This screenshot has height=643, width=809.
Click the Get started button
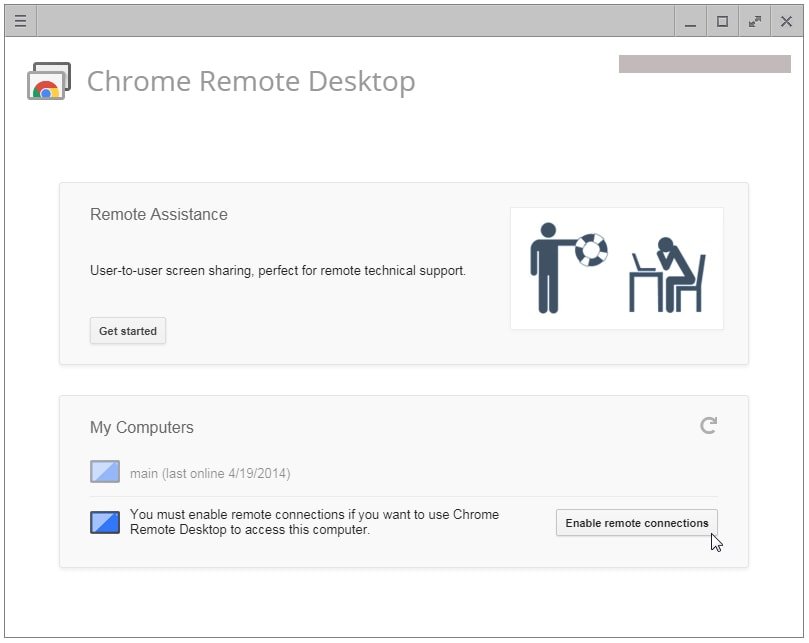click(128, 331)
